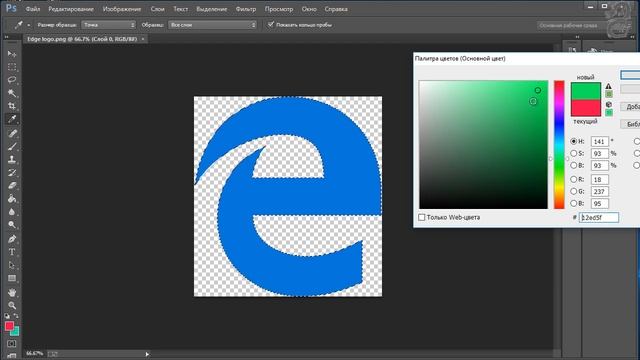Image resolution: width=640 pixels, height=360 pixels.
Task: Select the Lasso tool
Action: pyautogui.click(x=12, y=80)
